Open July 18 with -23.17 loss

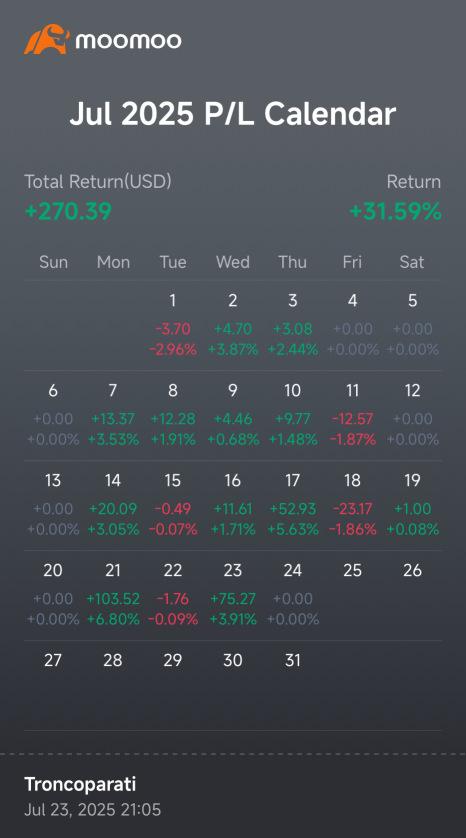352,506
